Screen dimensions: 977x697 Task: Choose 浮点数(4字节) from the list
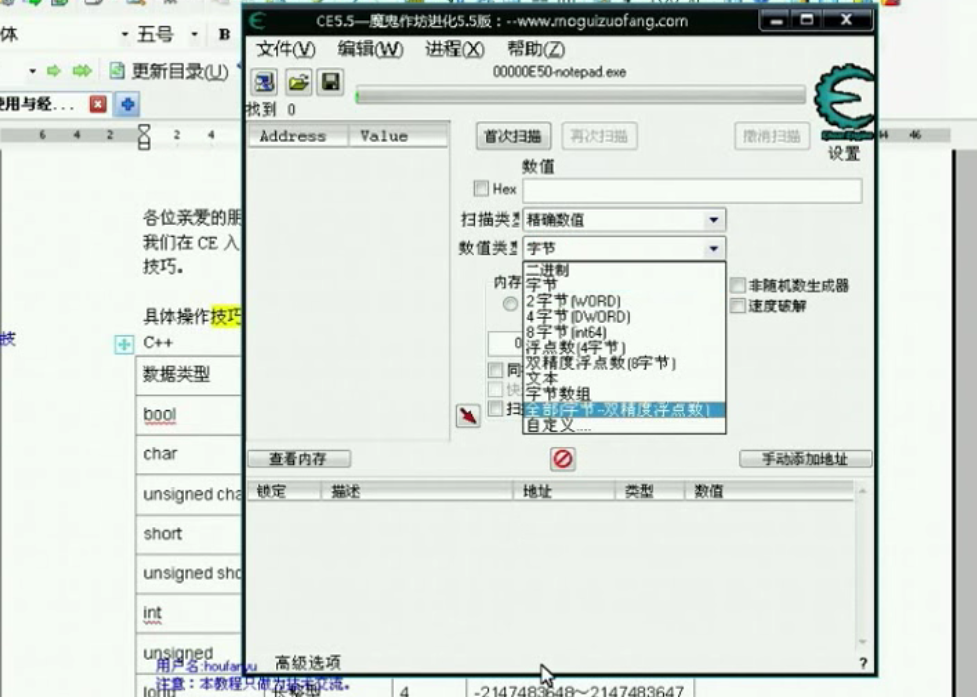(x=624, y=348)
